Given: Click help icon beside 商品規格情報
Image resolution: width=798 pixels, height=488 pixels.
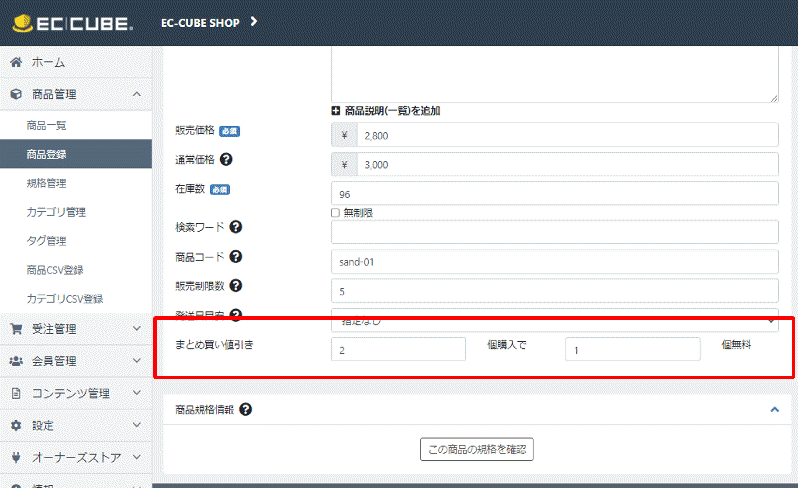Looking at the screenshot, I should tap(245, 409).
